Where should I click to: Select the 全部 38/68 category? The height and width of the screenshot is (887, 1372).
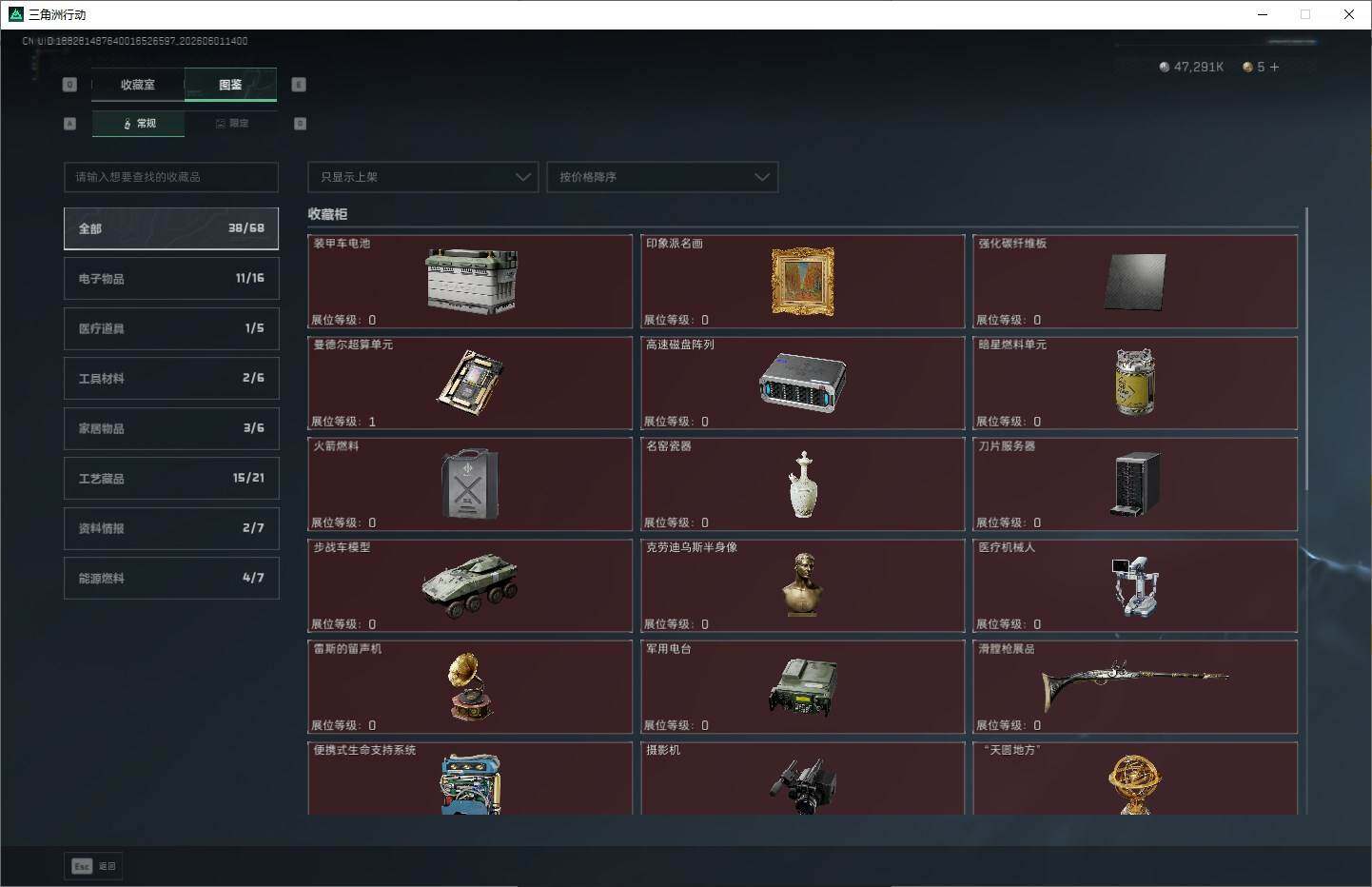coord(171,228)
